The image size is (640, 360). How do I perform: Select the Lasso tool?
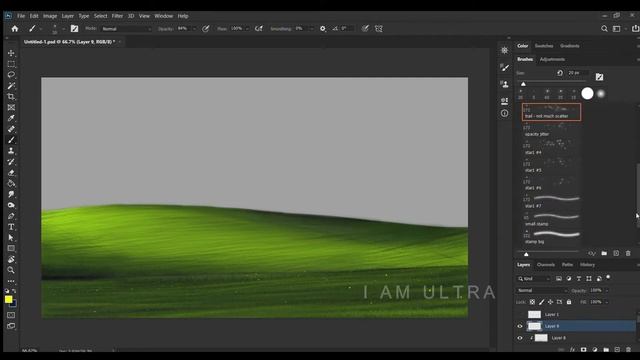tap(11, 75)
